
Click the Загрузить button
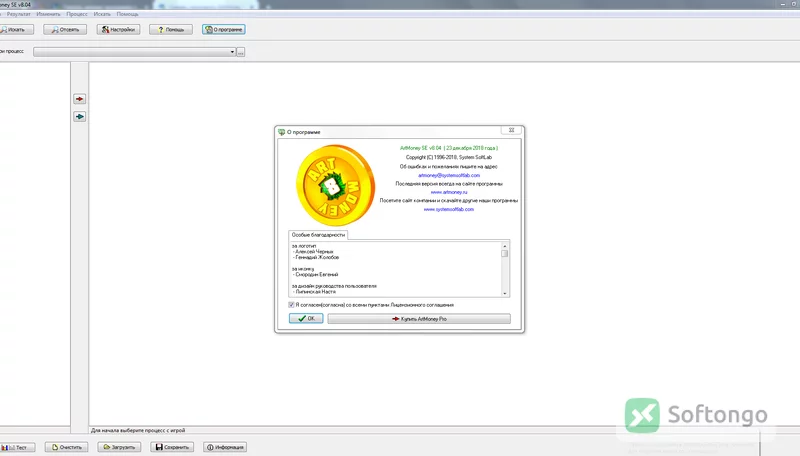point(119,447)
